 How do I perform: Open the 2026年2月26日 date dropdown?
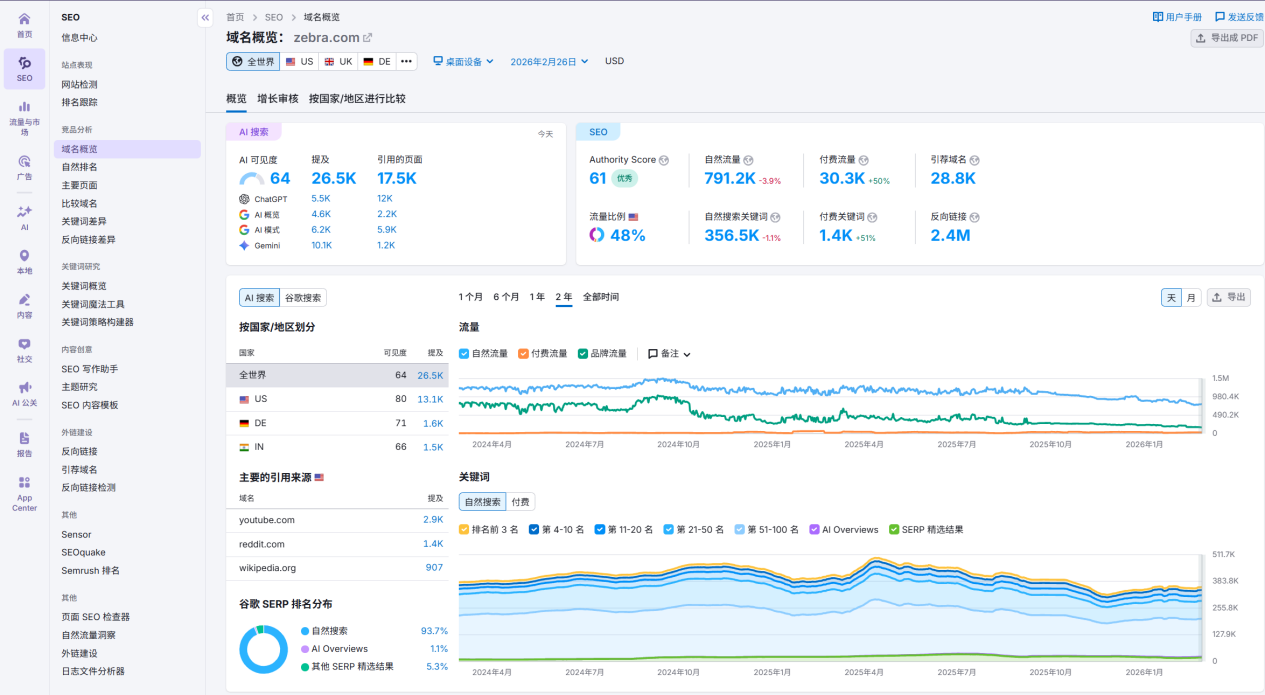click(x=549, y=61)
